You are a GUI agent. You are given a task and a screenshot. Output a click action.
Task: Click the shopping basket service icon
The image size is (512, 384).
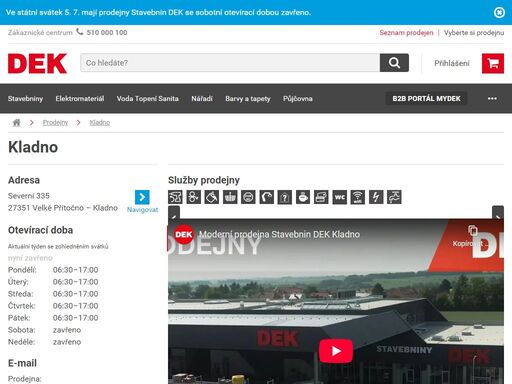(x=230, y=197)
